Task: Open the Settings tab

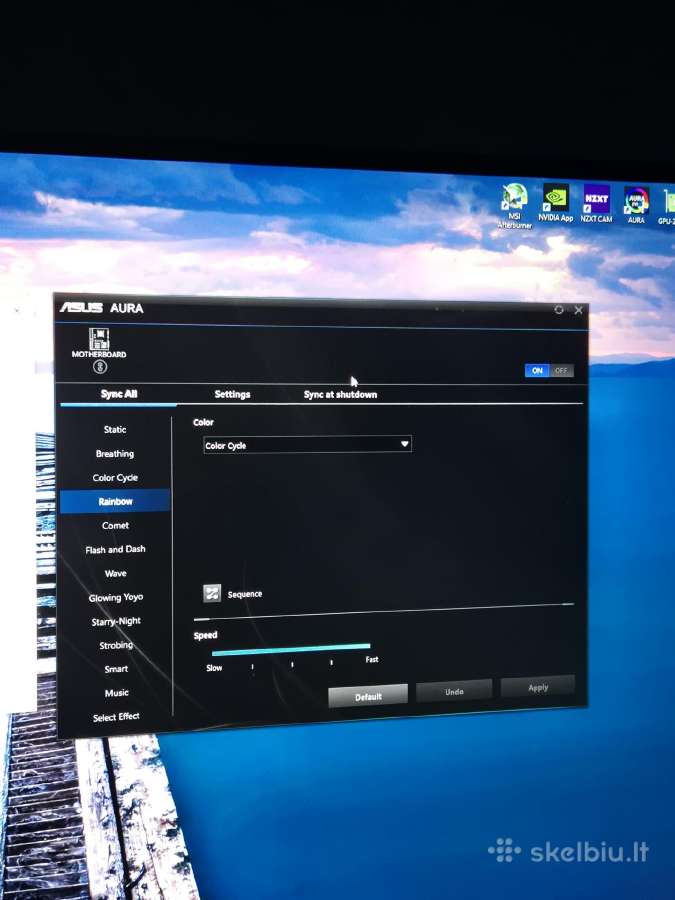Action: pos(232,394)
